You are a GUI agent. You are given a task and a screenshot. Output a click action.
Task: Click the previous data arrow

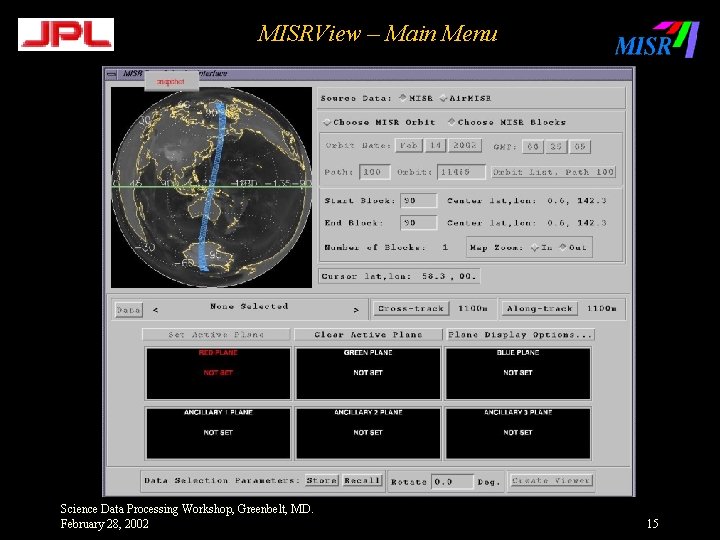pos(155,310)
